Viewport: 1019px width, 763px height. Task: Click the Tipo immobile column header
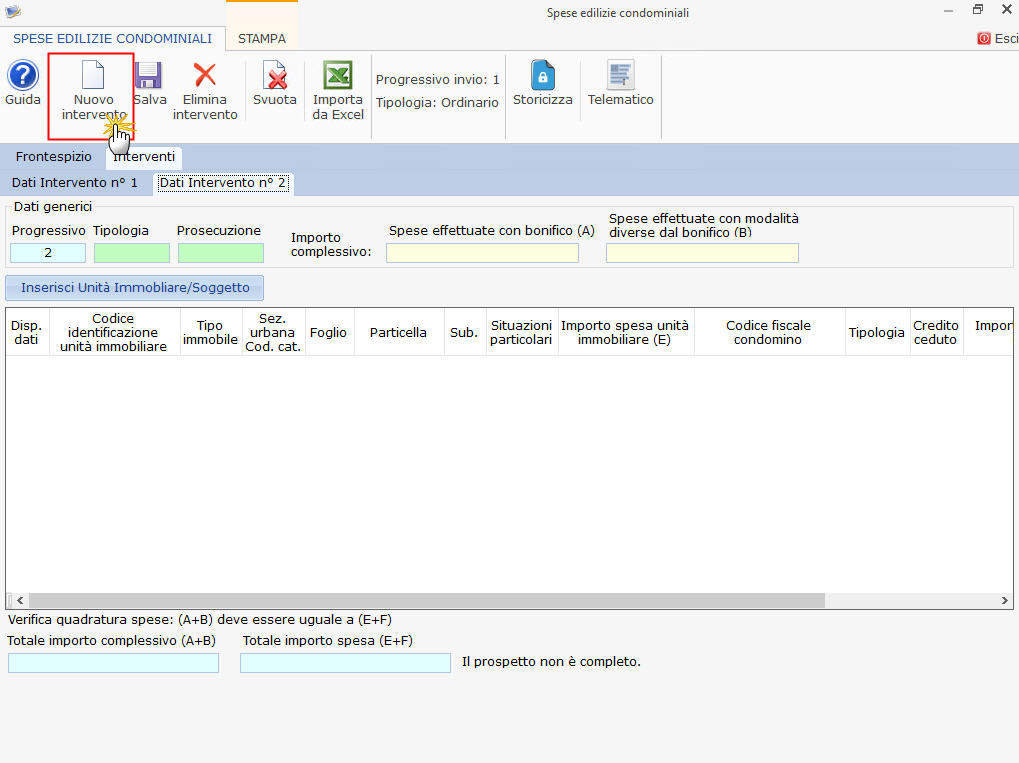pos(210,332)
